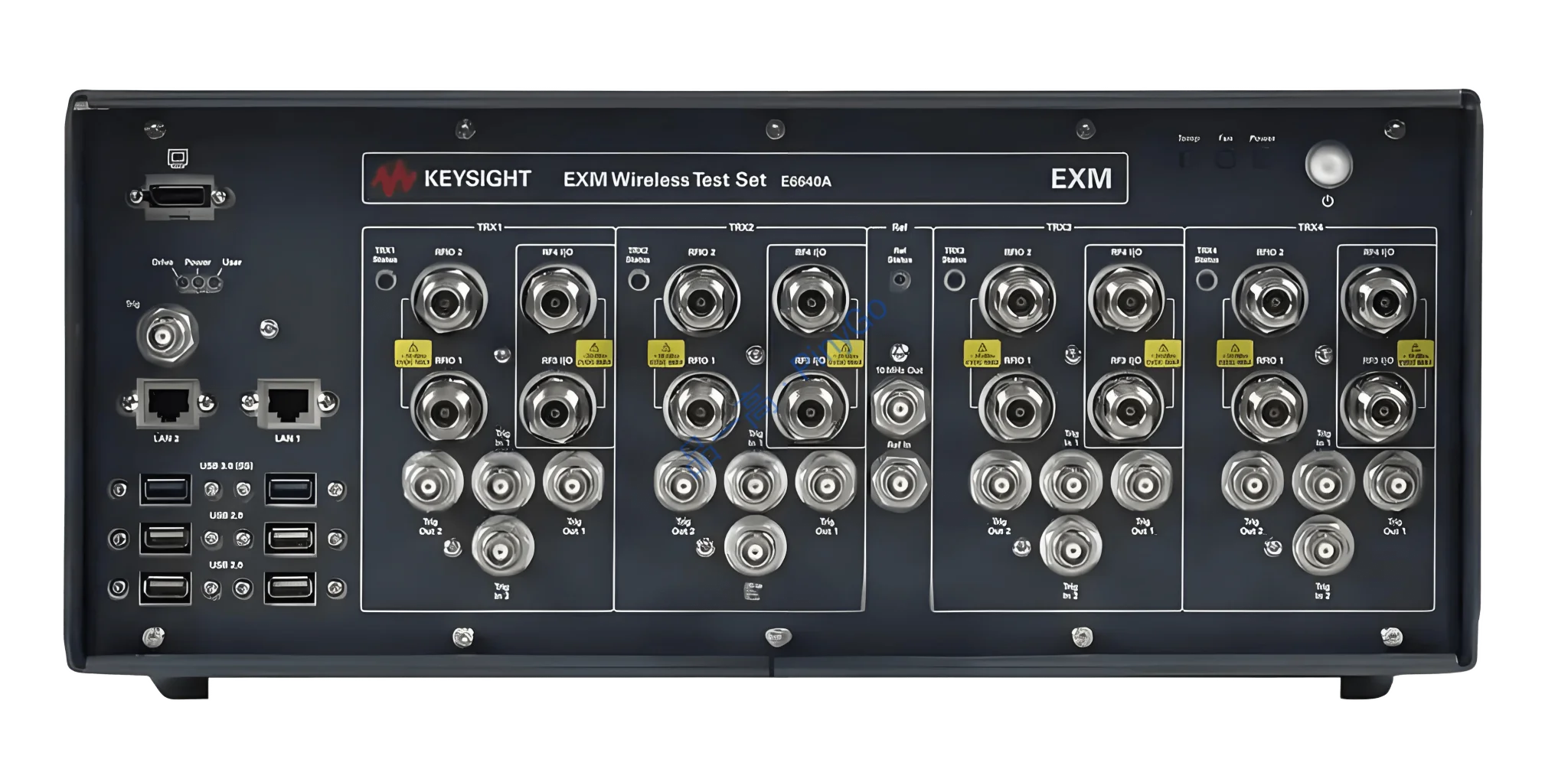Select the display output connector at top left
This screenshot has height=769, width=1568.
coord(180,196)
